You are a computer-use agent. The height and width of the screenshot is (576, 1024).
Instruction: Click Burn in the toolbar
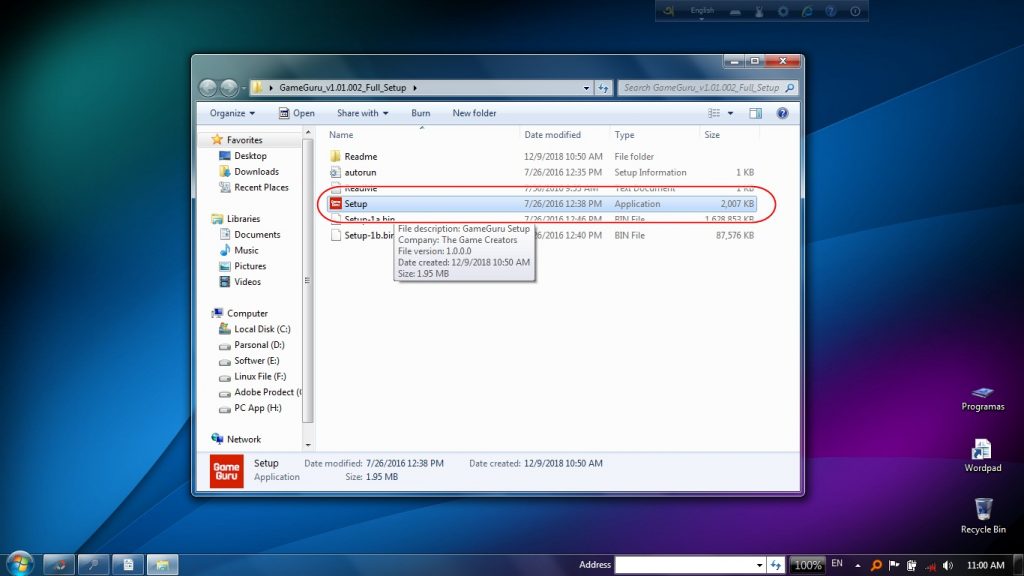421,113
